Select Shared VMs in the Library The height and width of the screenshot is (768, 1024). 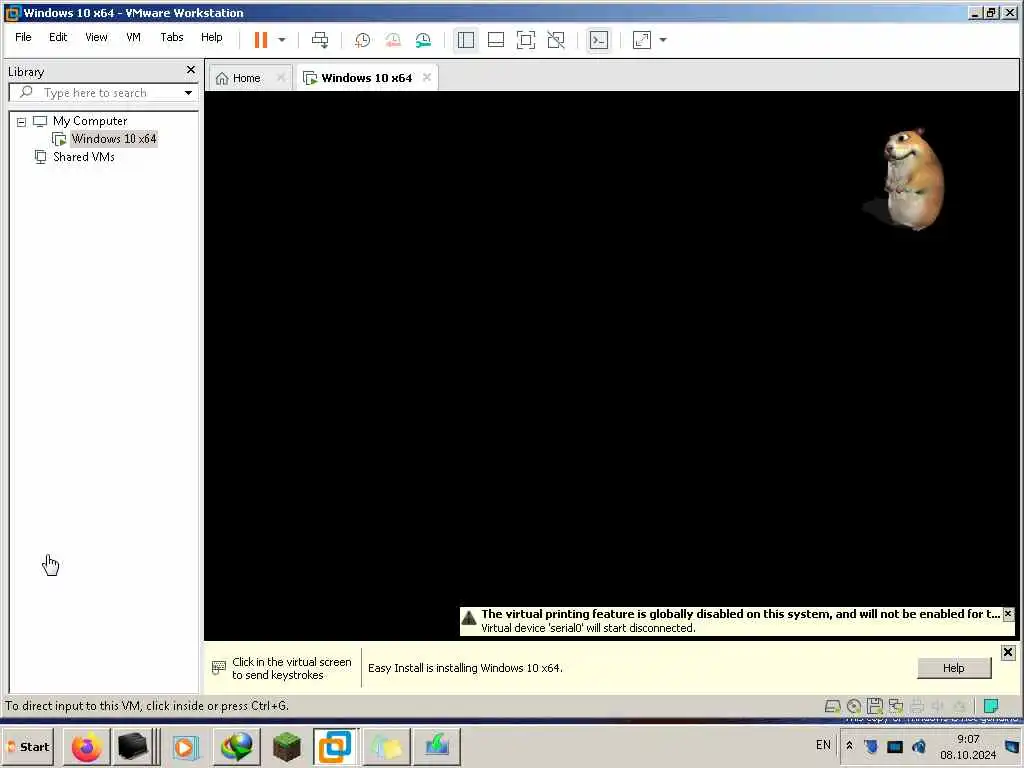84,157
